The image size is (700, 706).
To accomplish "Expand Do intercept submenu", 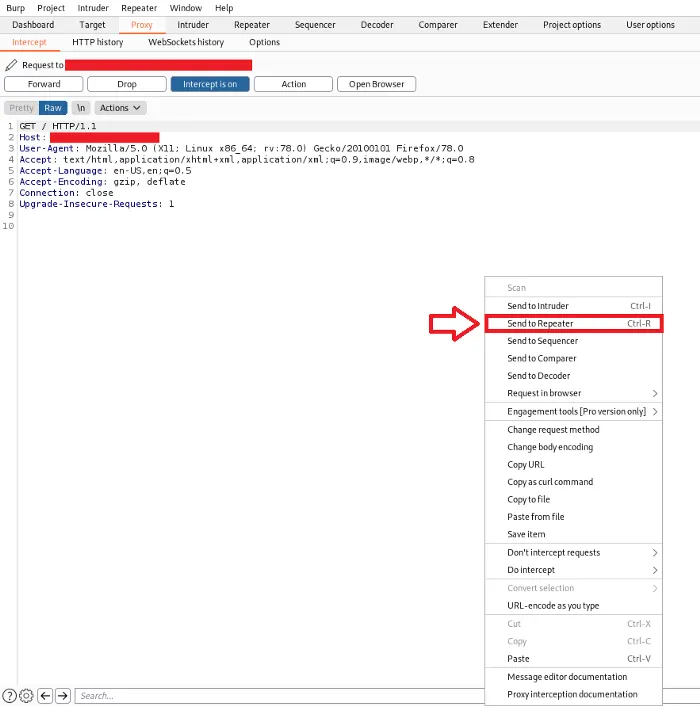I will pyautogui.click(x=573, y=570).
